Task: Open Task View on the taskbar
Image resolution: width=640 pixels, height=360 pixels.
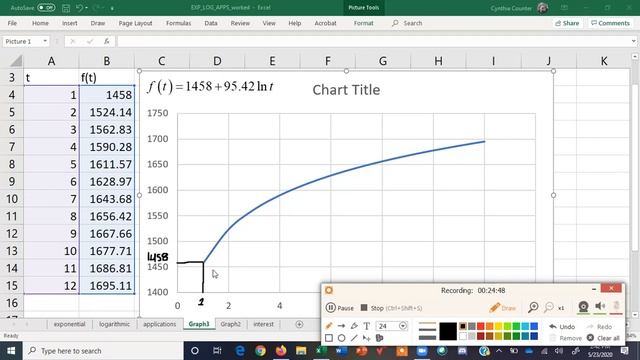Action: (217, 351)
